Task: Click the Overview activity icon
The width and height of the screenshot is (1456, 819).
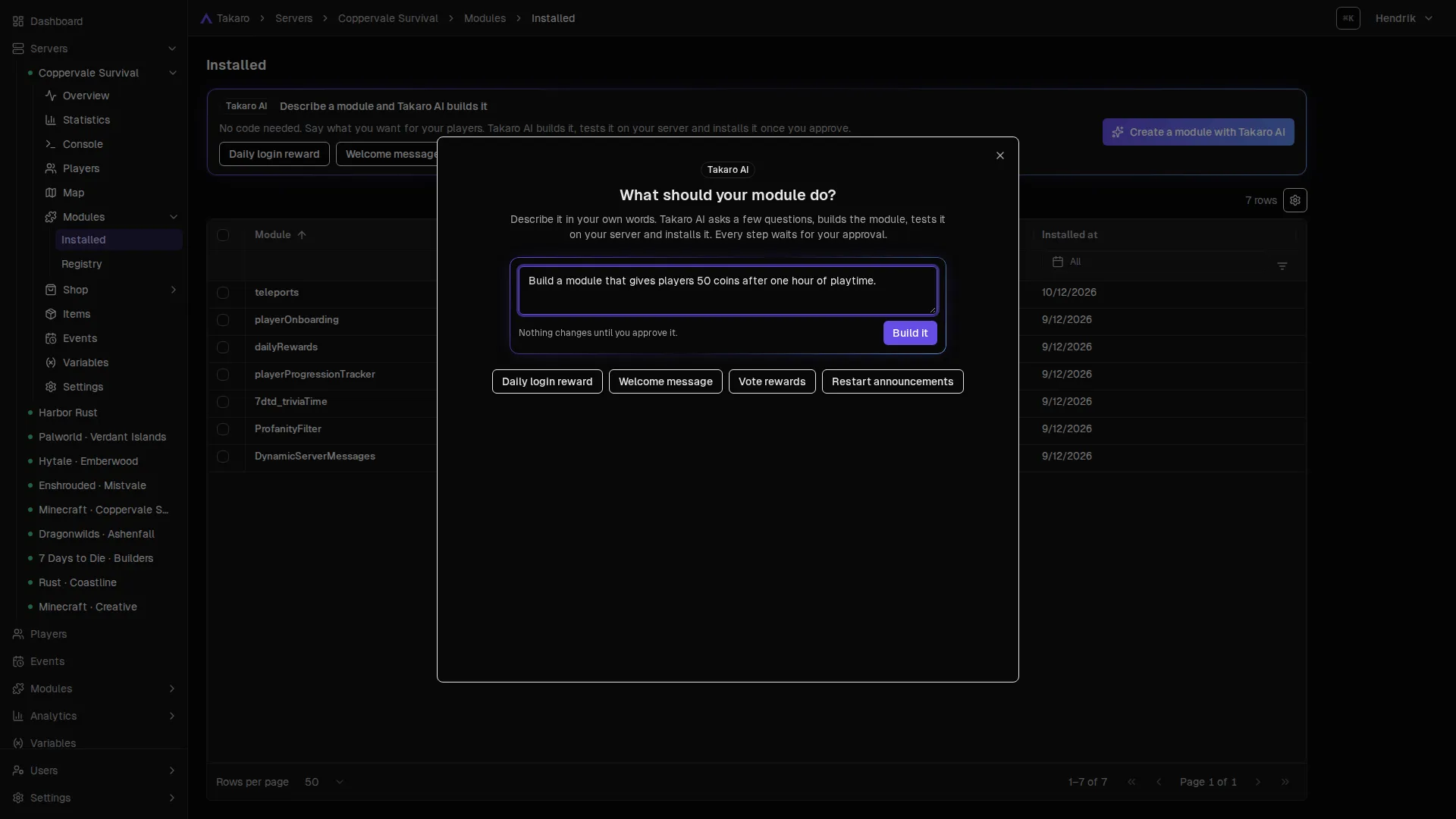Action: pyautogui.click(x=51, y=96)
